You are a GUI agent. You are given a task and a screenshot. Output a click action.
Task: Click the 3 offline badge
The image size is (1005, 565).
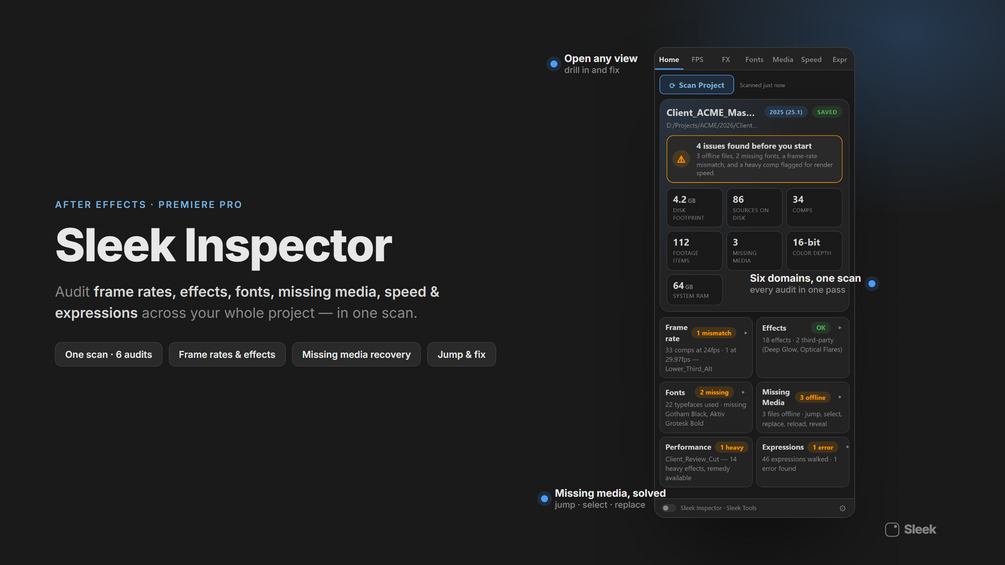pyautogui.click(x=812, y=397)
